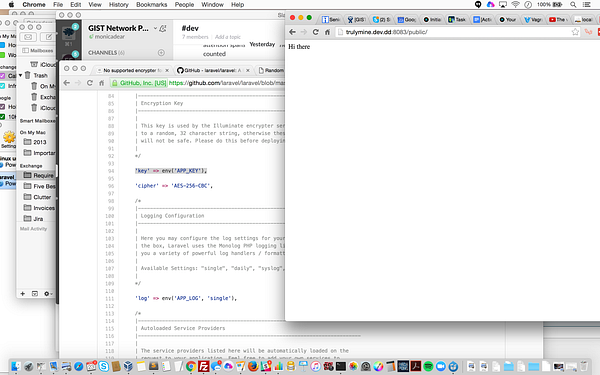Toggle Mailboxes sidebar button in Mail
The height and width of the screenshot is (375, 600).
click(38, 51)
